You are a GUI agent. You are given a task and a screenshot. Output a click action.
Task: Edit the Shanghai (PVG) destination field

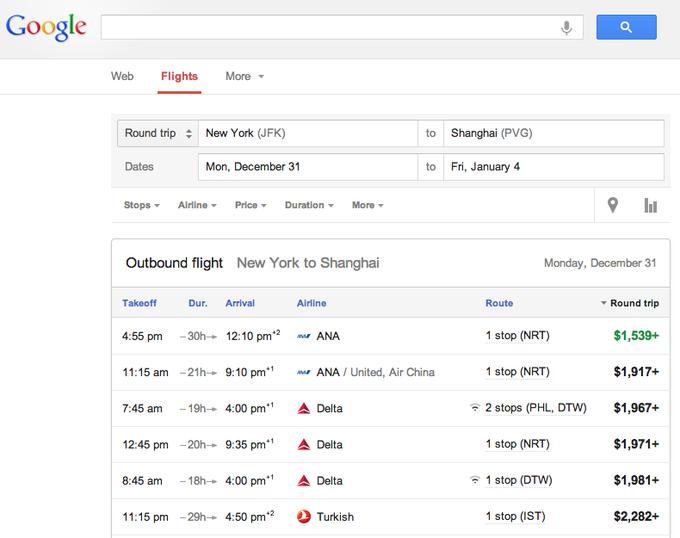[x=553, y=133]
